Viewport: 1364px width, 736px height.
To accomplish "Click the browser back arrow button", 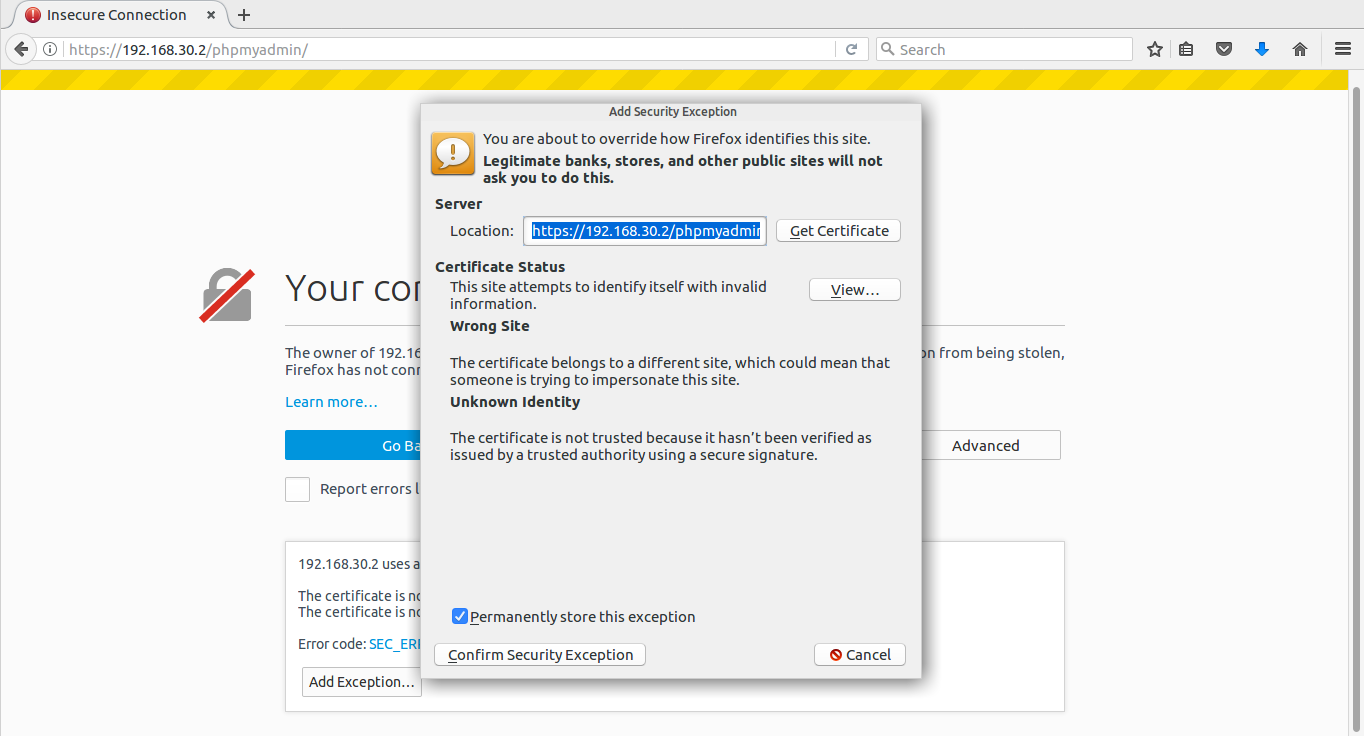I will [x=21, y=49].
